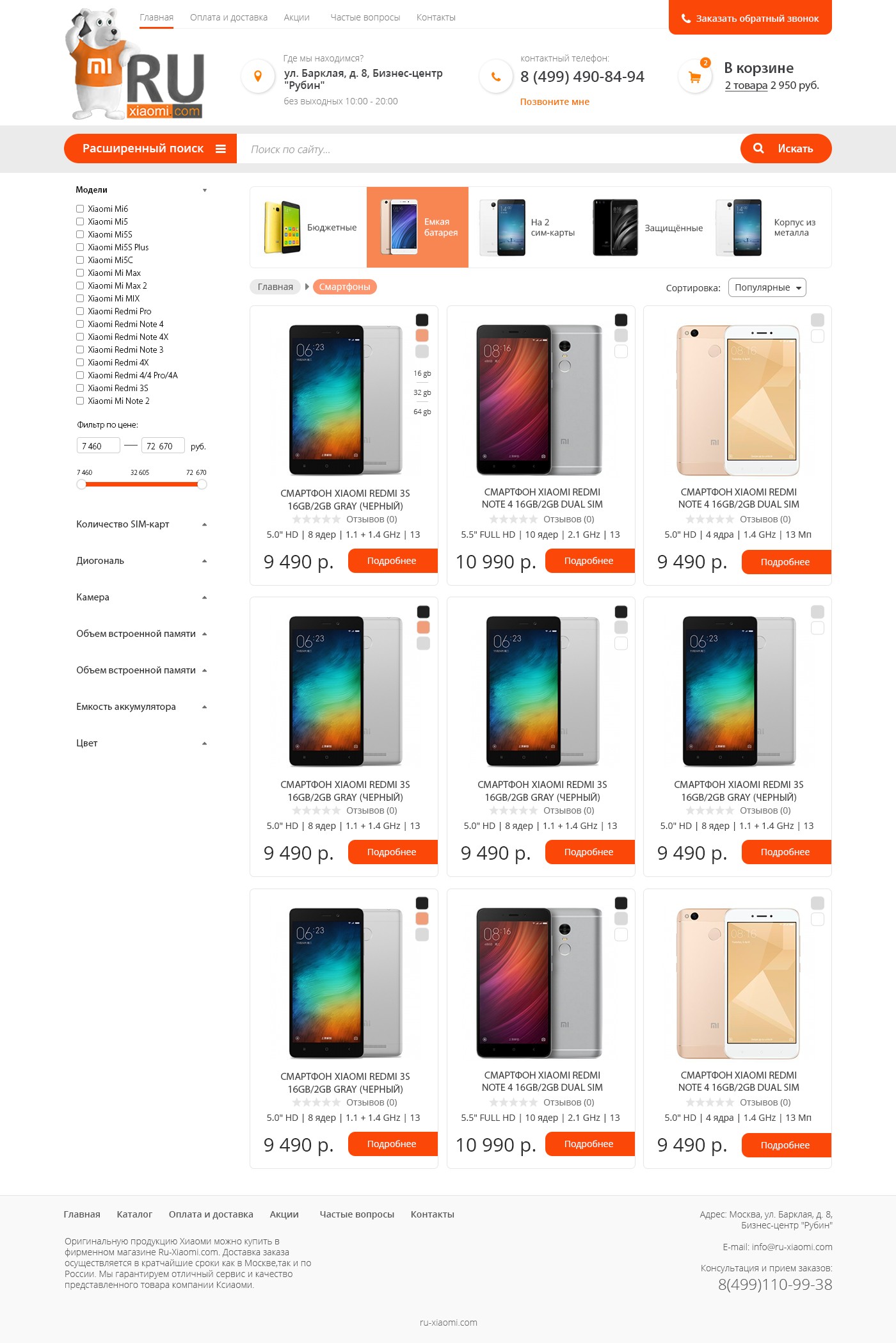Click the Mi RU xiaomi.com bear logo
The width and height of the screenshot is (896, 1343).
coord(134,64)
